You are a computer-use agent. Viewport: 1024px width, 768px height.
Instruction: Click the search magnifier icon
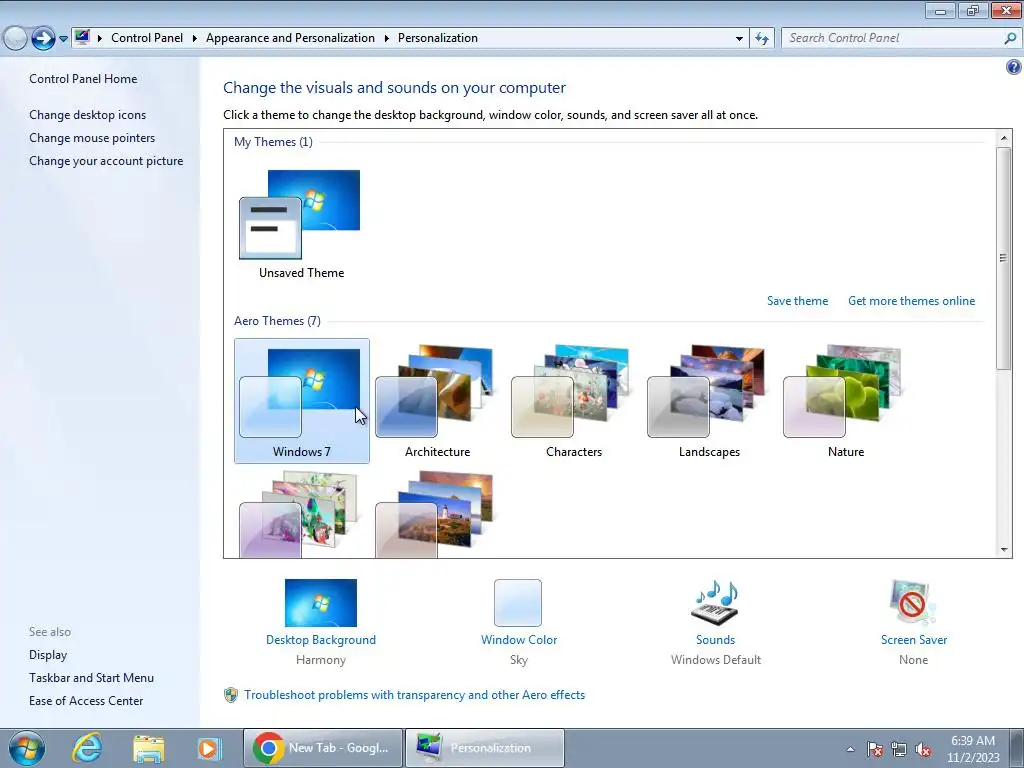pyautogui.click(x=1010, y=38)
